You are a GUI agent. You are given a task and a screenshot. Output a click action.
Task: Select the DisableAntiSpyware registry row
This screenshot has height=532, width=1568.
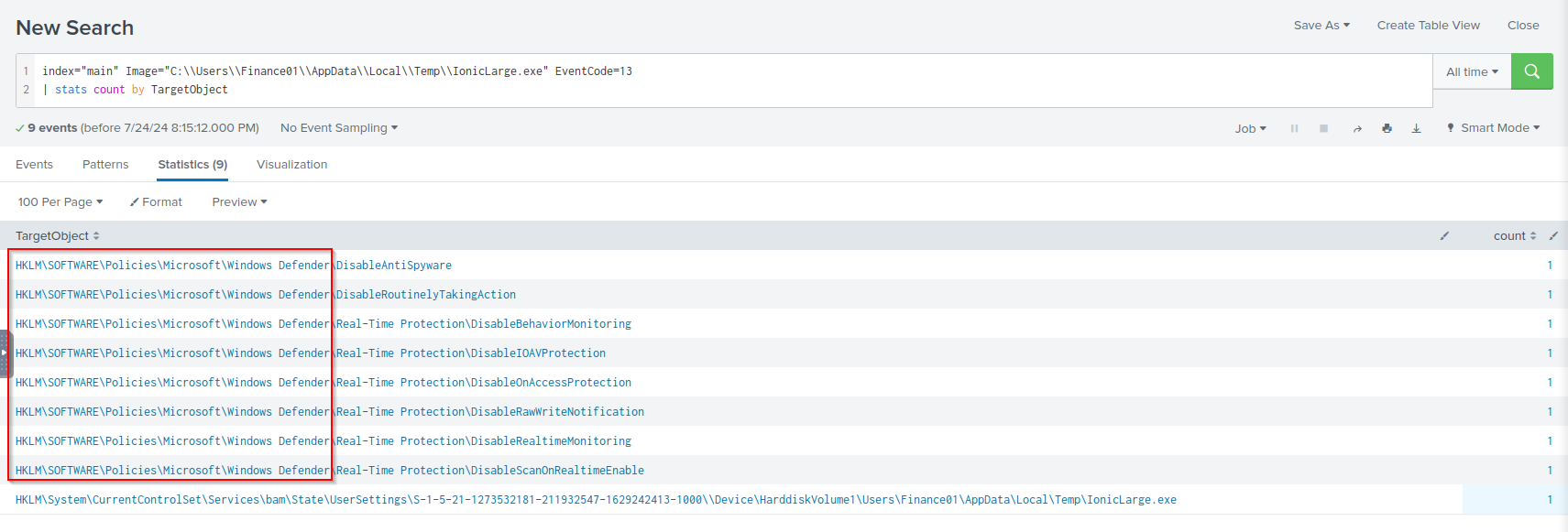coord(233,266)
